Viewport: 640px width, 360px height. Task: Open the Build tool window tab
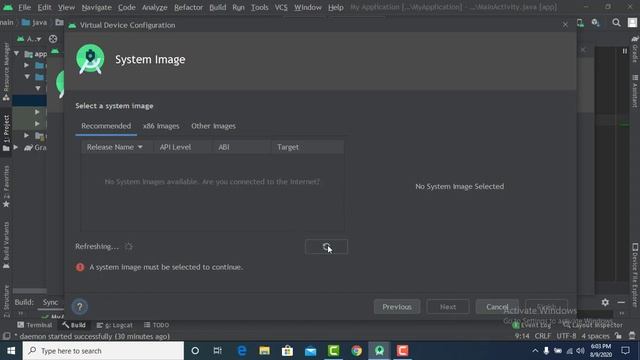(x=74, y=325)
